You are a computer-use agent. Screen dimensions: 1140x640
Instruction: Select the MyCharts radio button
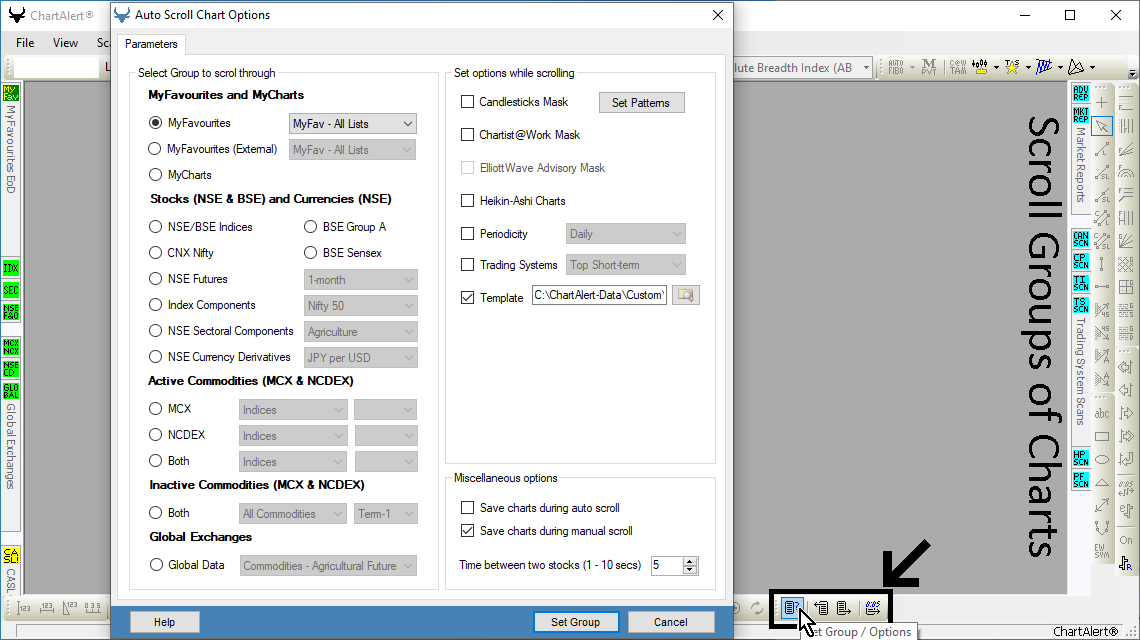click(155, 175)
